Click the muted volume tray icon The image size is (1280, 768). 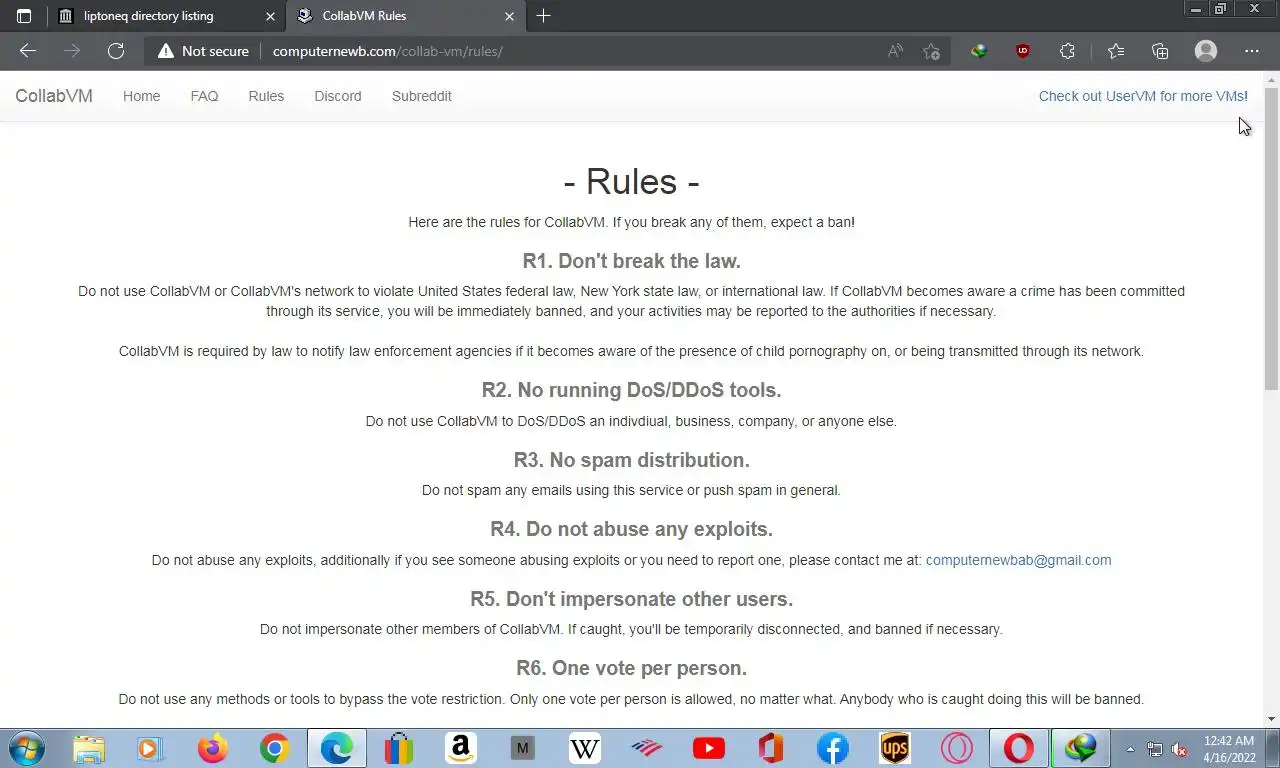click(1179, 749)
